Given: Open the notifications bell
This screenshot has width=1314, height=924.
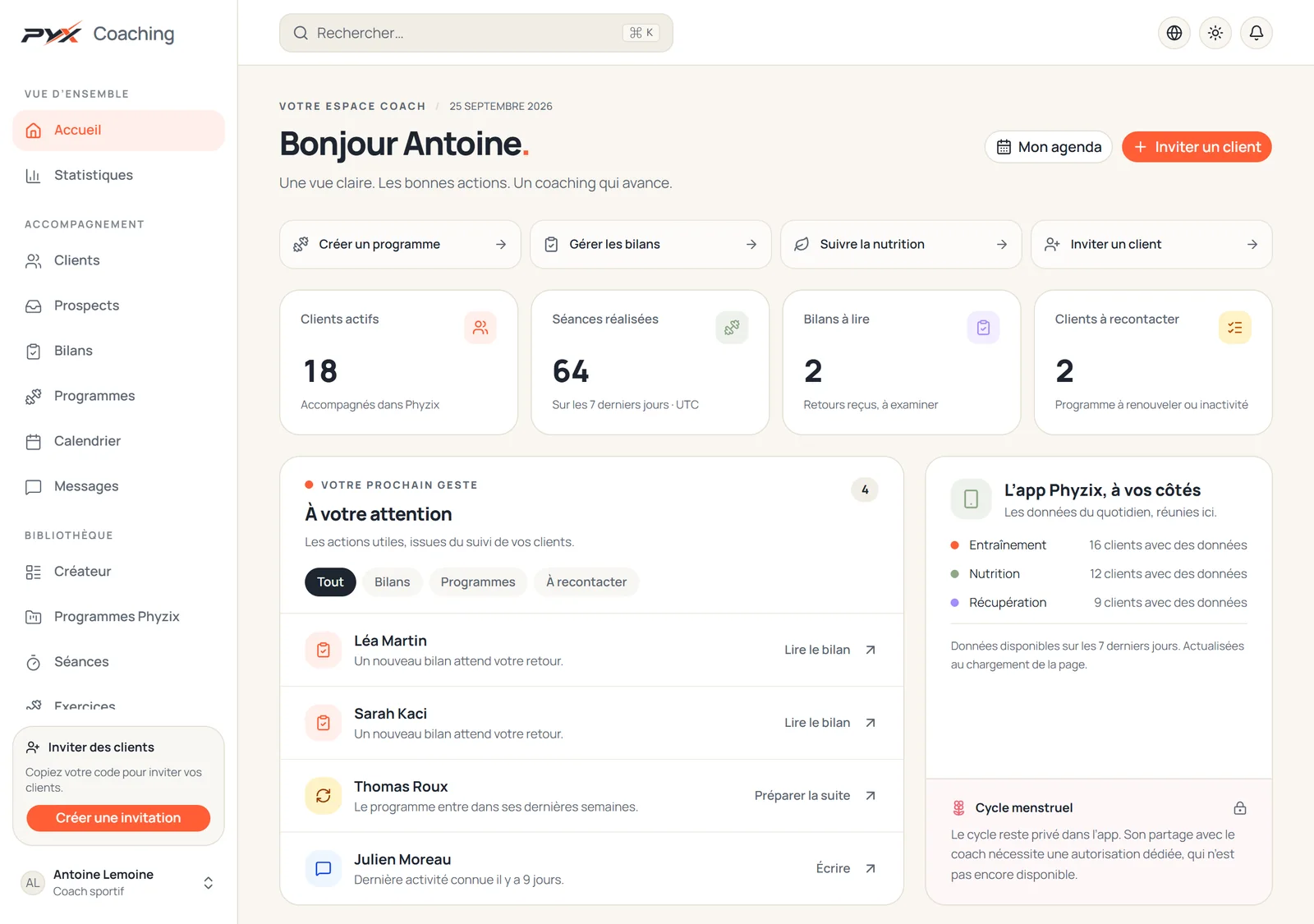Looking at the screenshot, I should (x=1257, y=33).
